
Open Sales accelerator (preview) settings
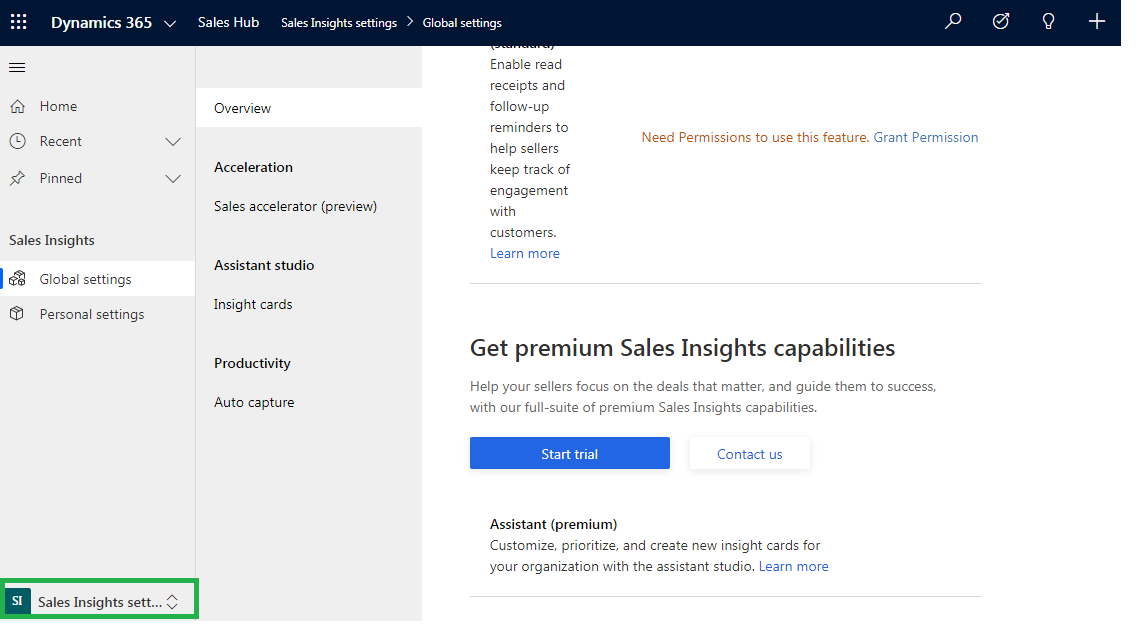pos(295,206)
